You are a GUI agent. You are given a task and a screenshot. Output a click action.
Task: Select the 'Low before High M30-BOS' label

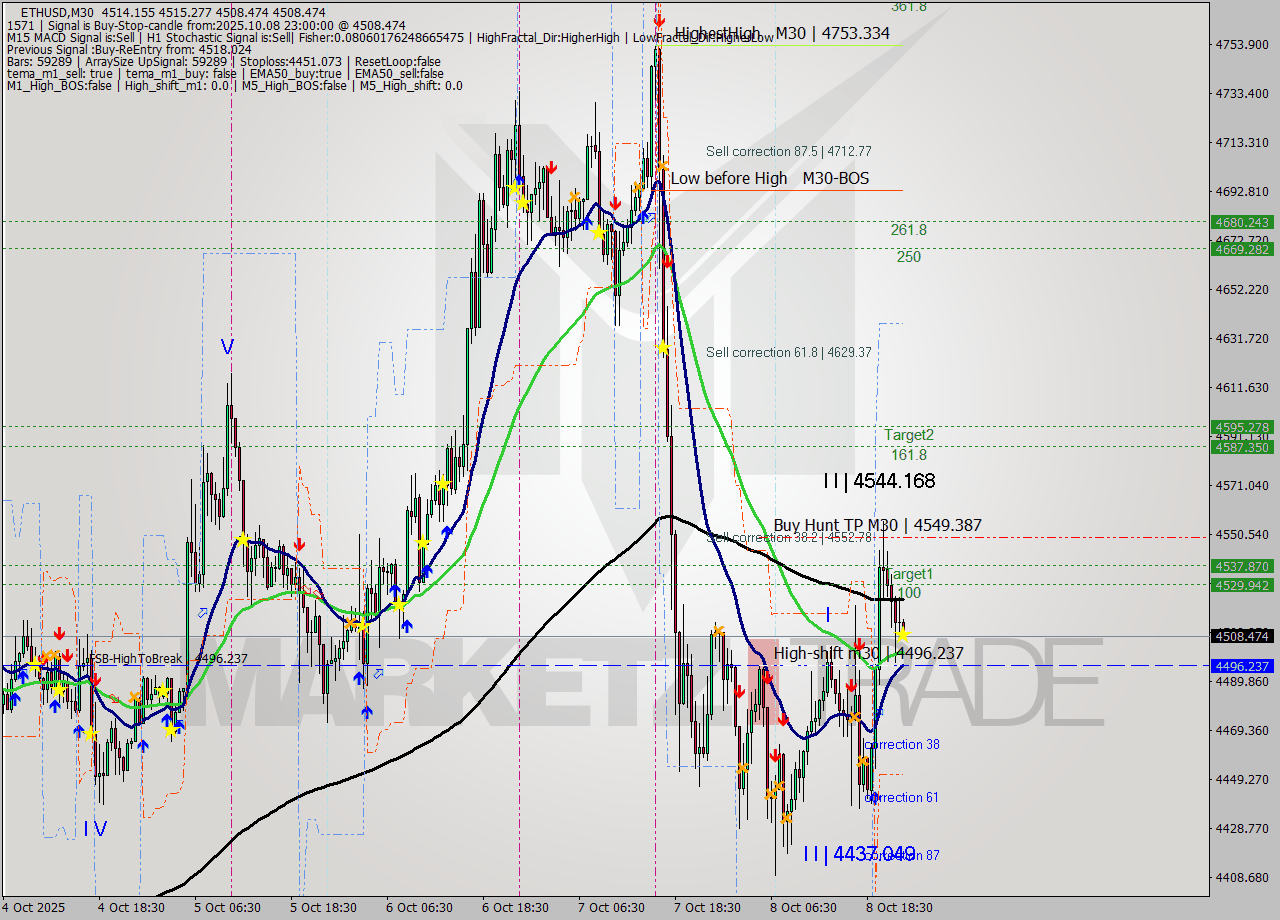point(769,178)
